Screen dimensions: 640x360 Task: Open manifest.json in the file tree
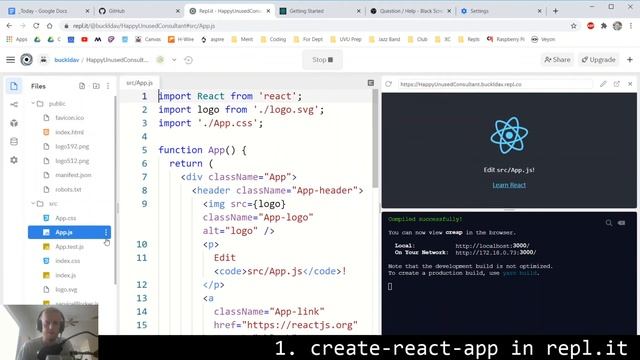(x=73, y=175)
